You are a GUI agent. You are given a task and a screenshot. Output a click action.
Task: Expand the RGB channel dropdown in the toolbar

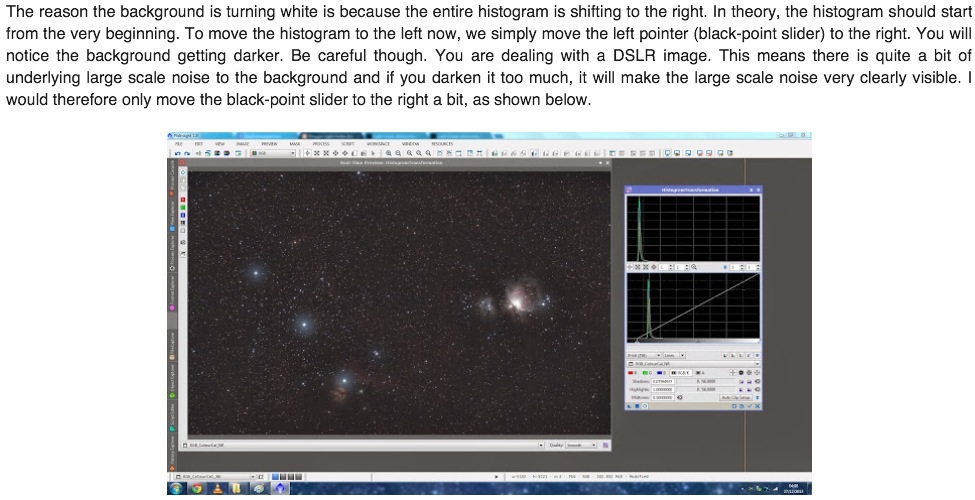tap(293, 153)
